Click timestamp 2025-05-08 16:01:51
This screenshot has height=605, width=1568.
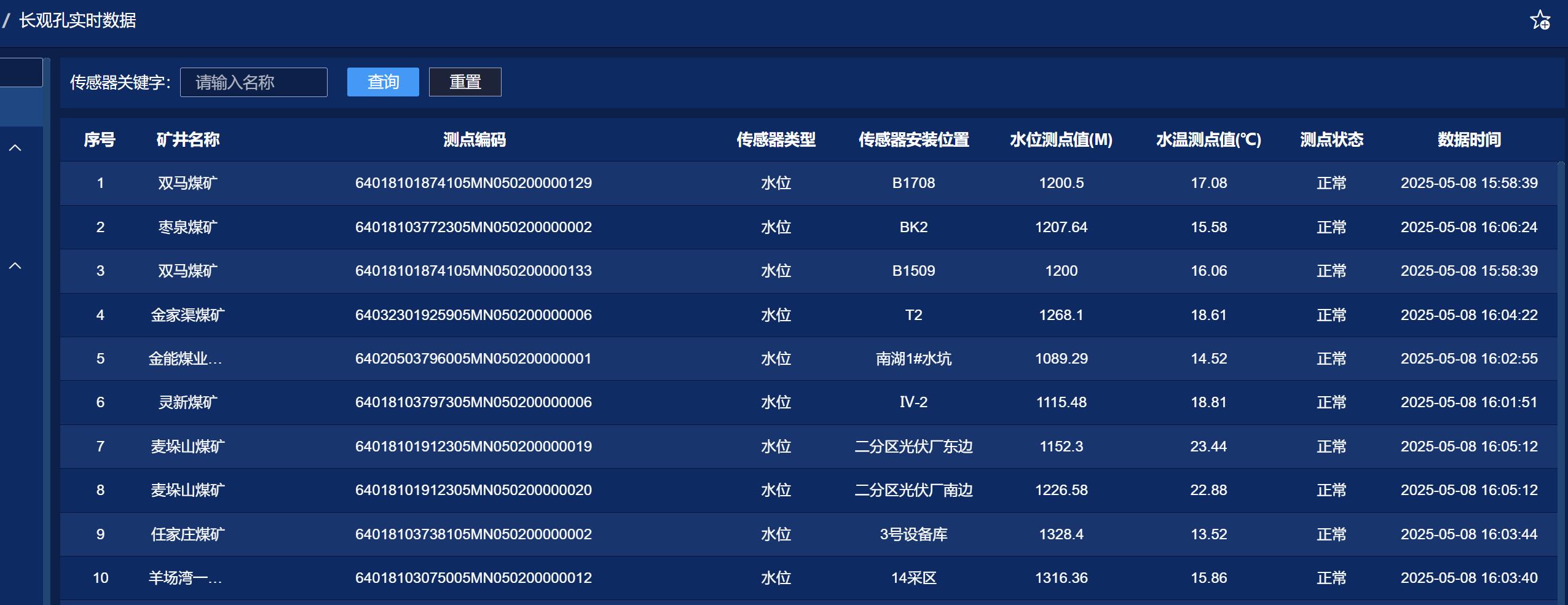click(x=1469, y=402)
